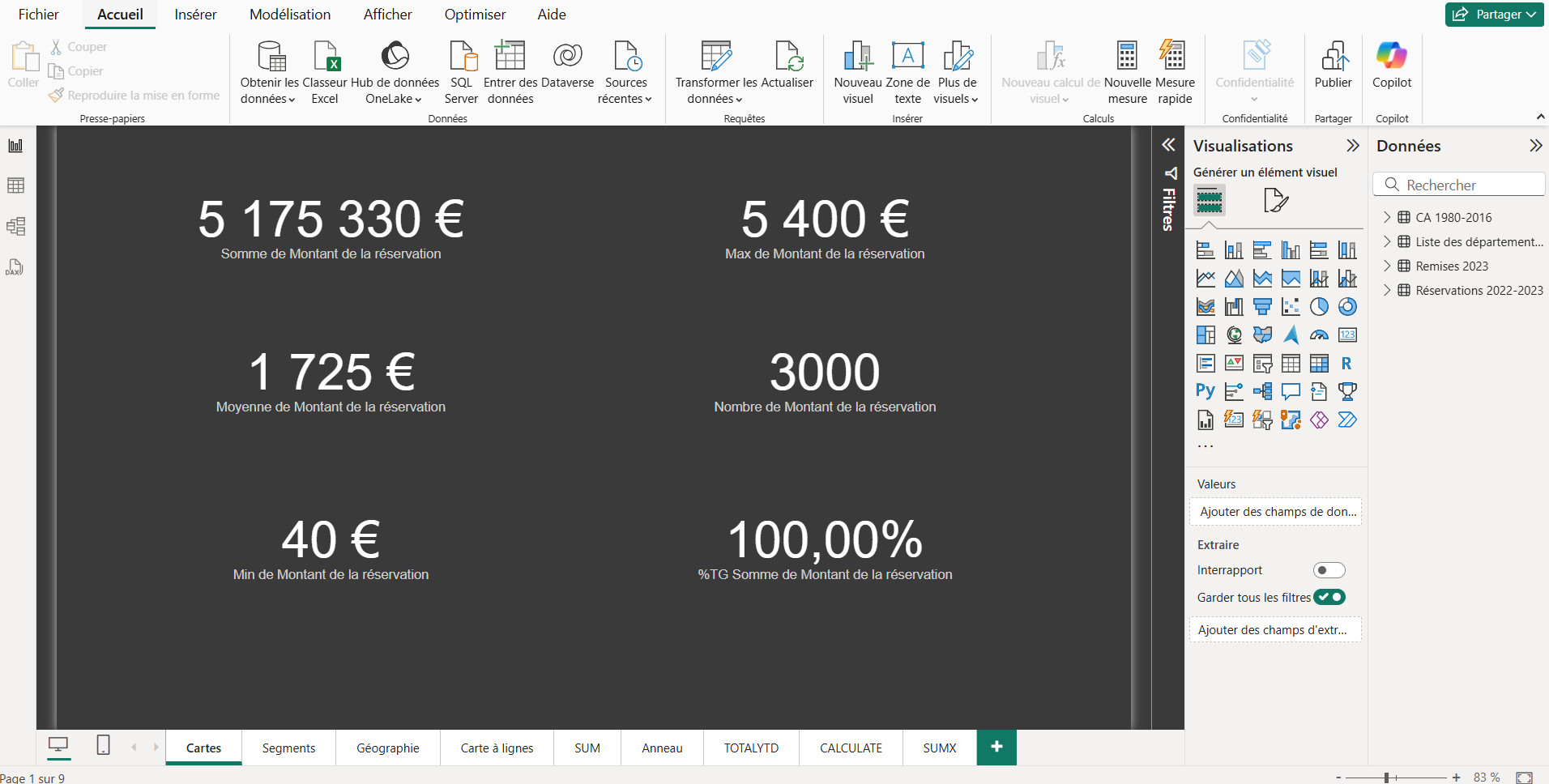Screen dimensions: 1549x784
Task: Select the filled map visual
Action: coord(1262,335)
